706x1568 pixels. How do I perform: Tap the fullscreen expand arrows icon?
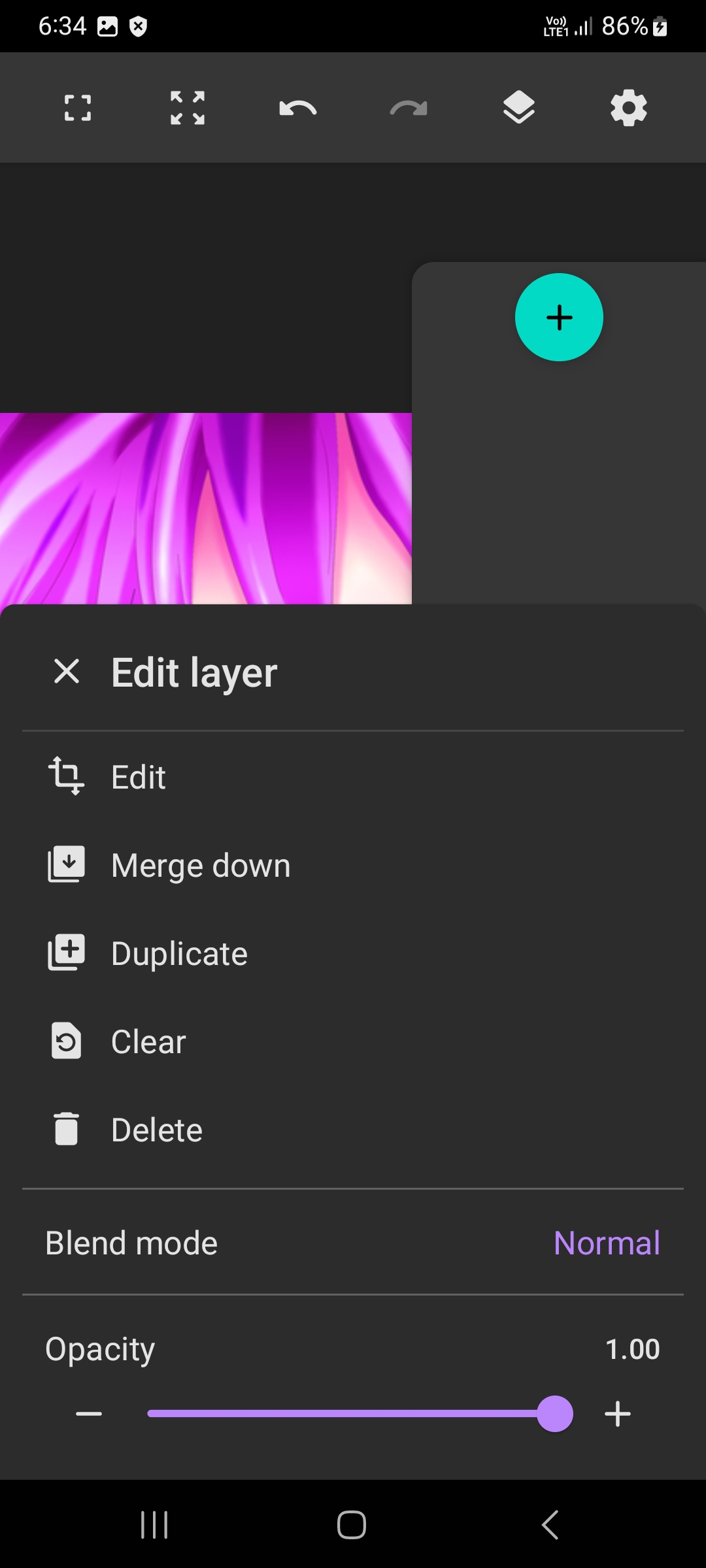tap(188, 108)
